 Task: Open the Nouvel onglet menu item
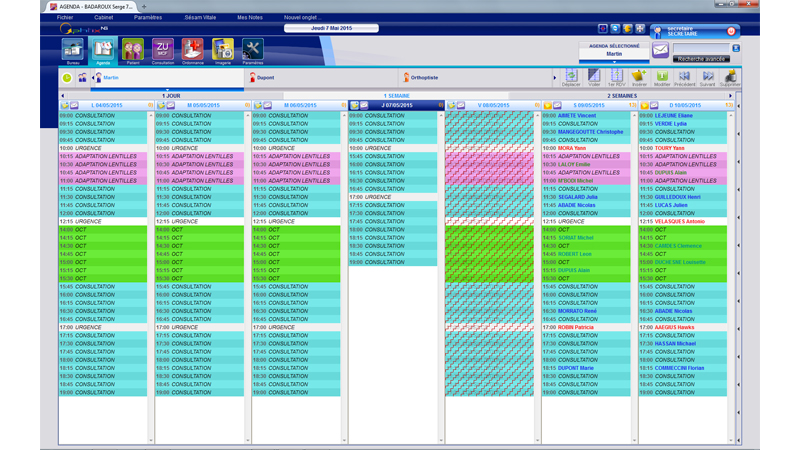point(302,17)
